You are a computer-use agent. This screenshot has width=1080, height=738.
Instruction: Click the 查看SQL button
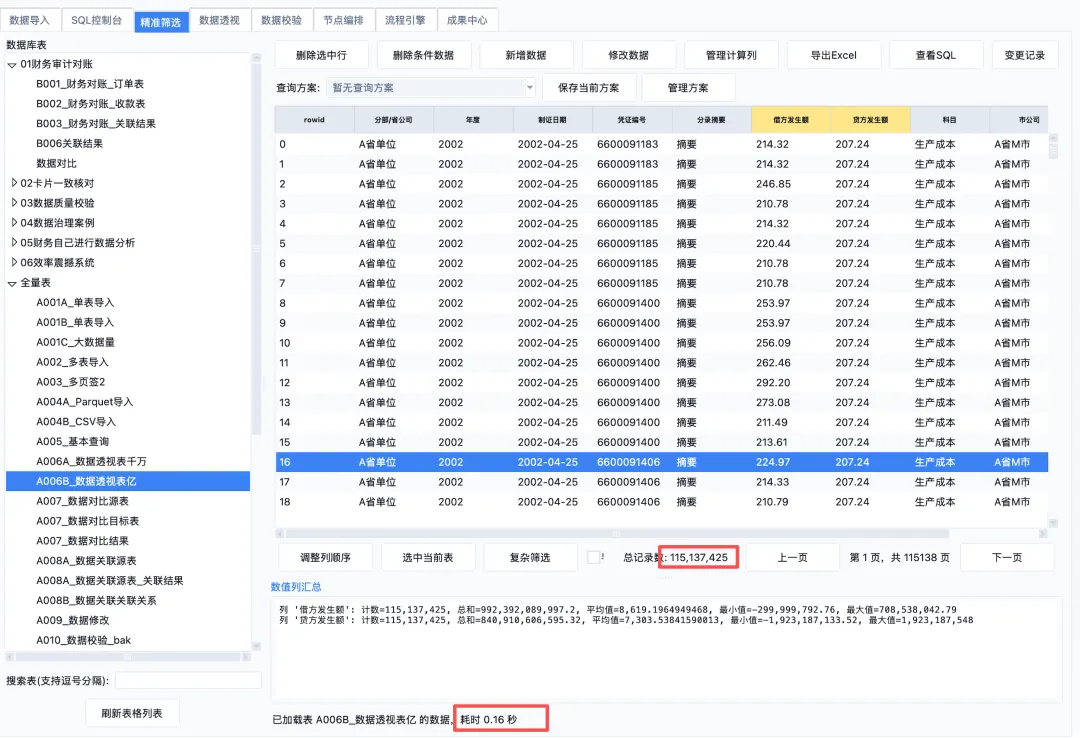point(935,55)
